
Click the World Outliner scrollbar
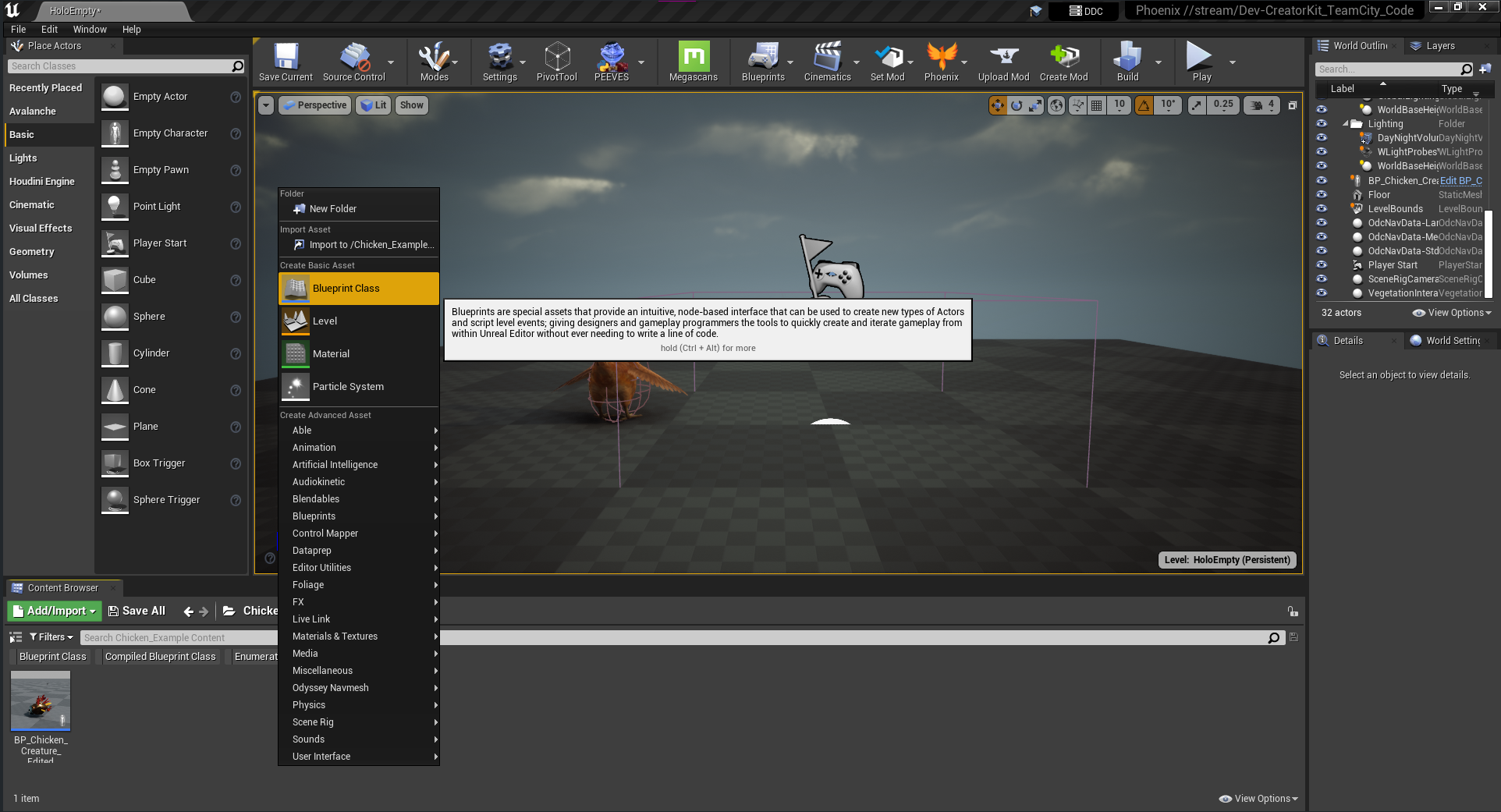1488,254
